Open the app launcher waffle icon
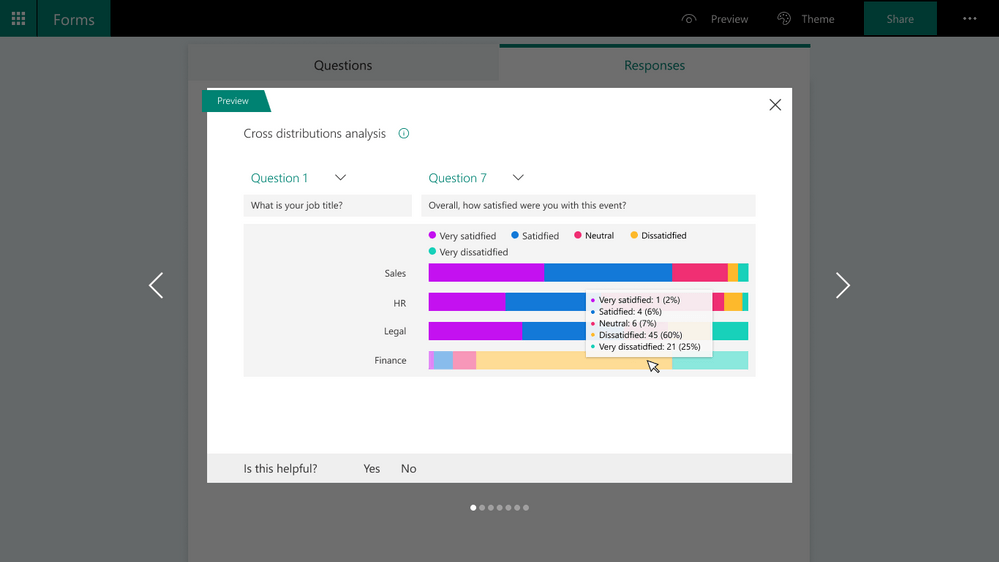Image resolution: width=999 pixels, height=562 pixels. (18, 18)
